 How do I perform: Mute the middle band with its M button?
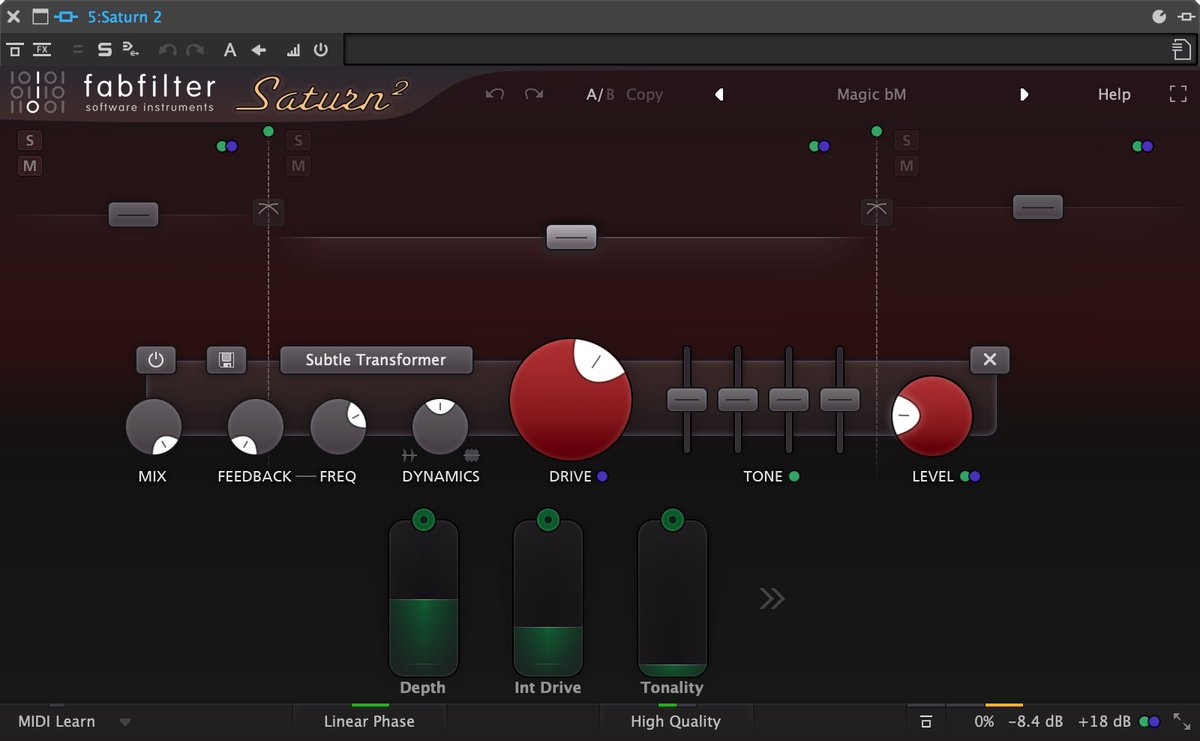[x=298, y=166]
